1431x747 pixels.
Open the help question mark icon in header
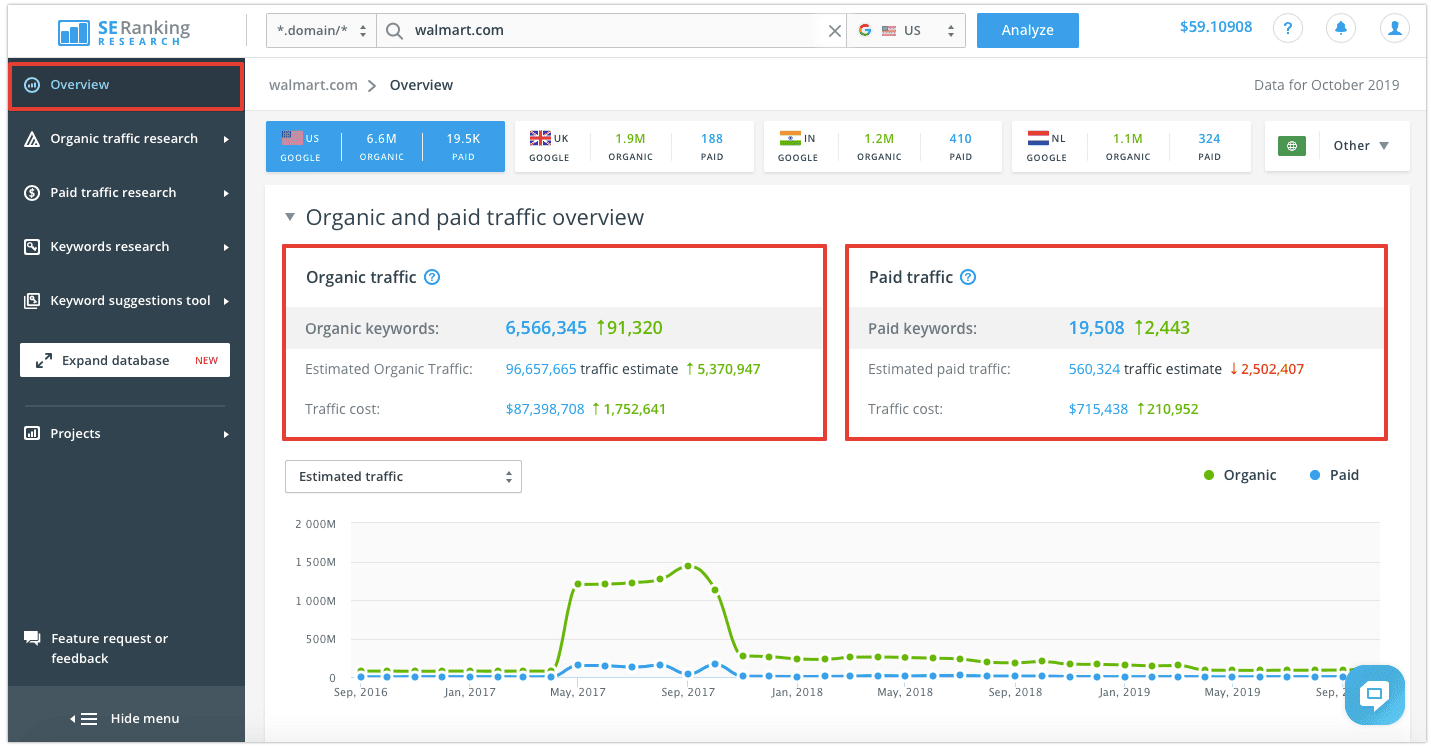[1288, 29]
